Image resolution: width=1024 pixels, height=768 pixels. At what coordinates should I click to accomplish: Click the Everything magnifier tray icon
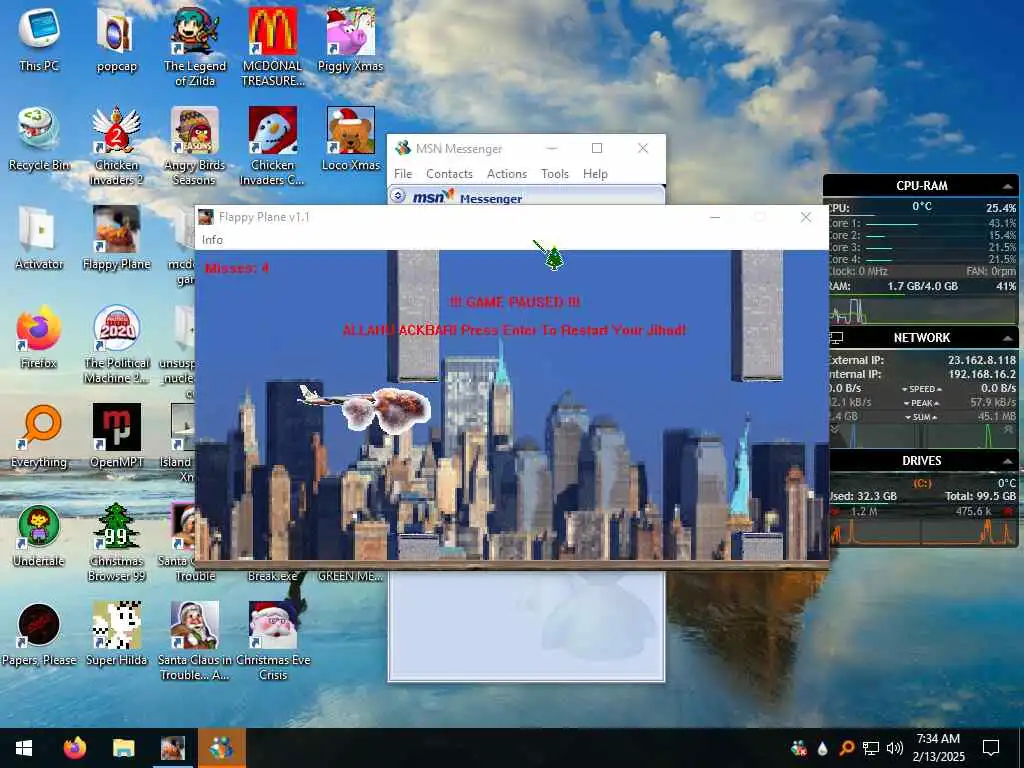846,748
